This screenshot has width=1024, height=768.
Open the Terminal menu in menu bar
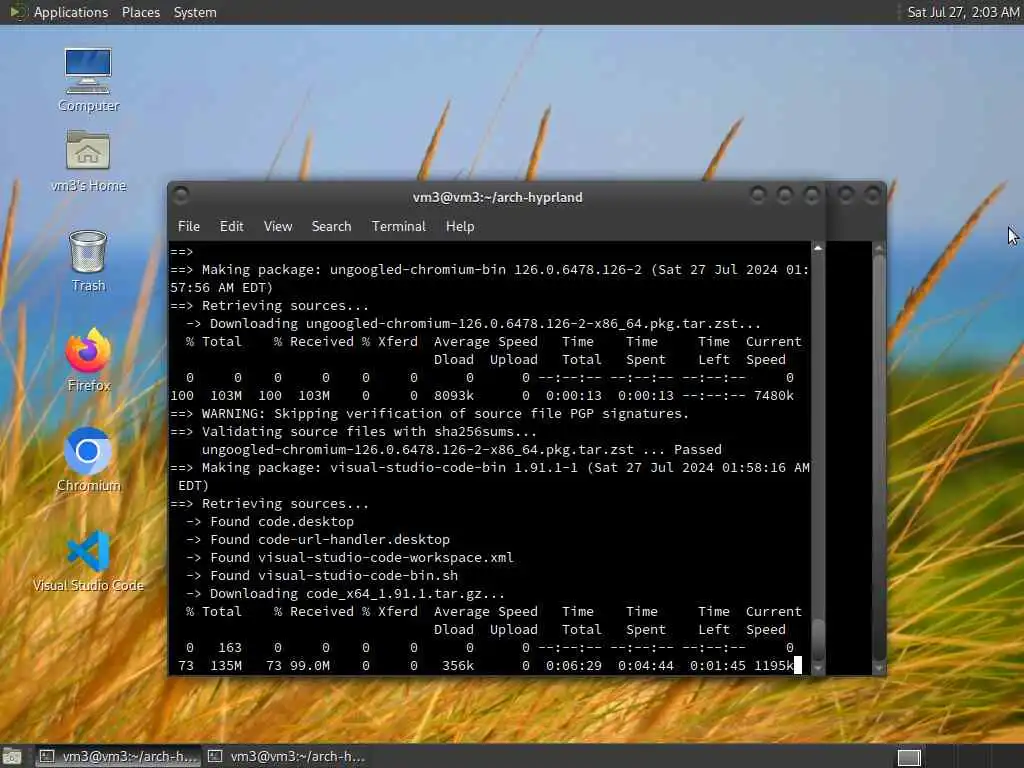(398, 227)
